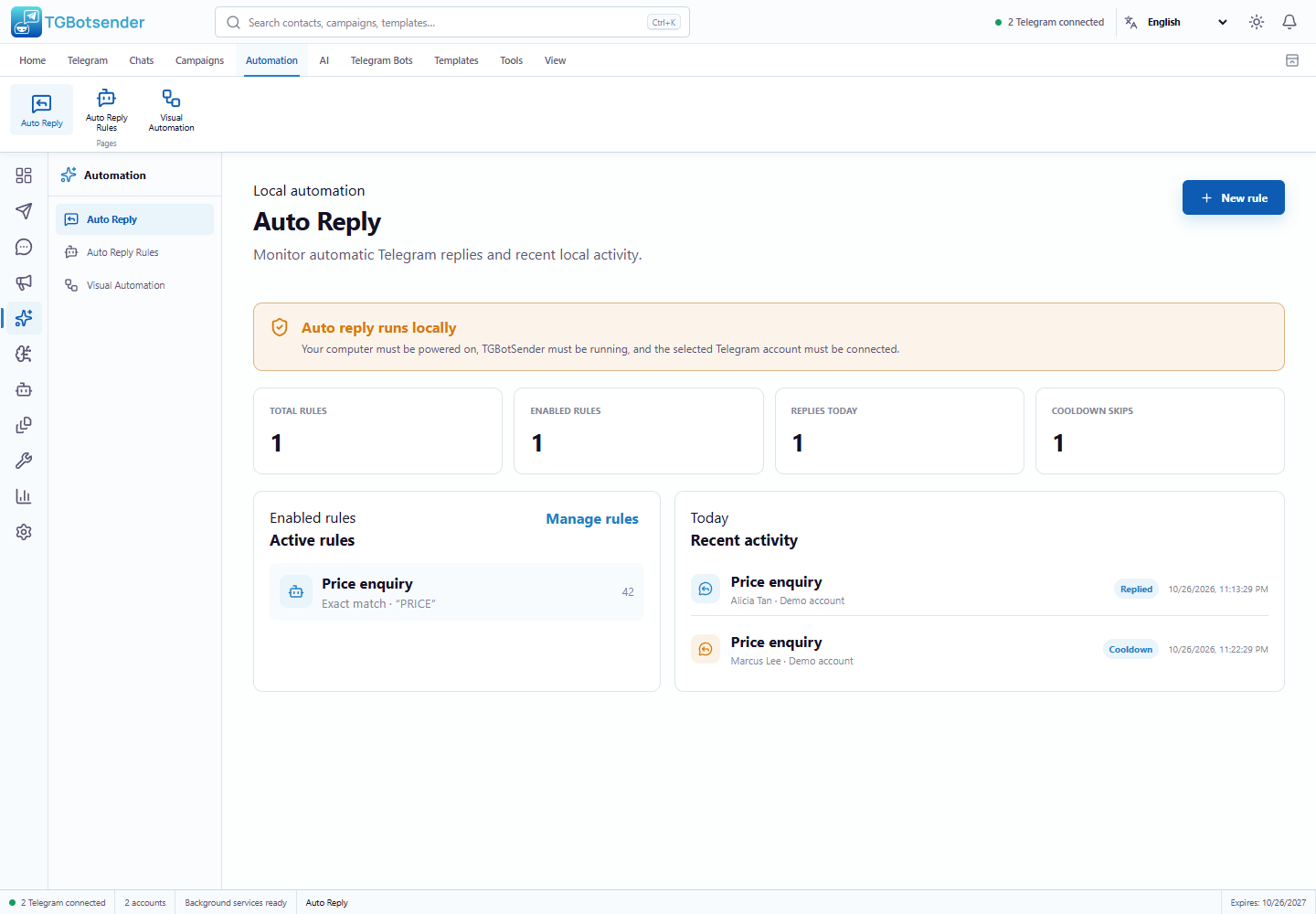Click the Alicia Tan activity reply icon
This screenshot has height=914, width=1316.
point(706,590)
